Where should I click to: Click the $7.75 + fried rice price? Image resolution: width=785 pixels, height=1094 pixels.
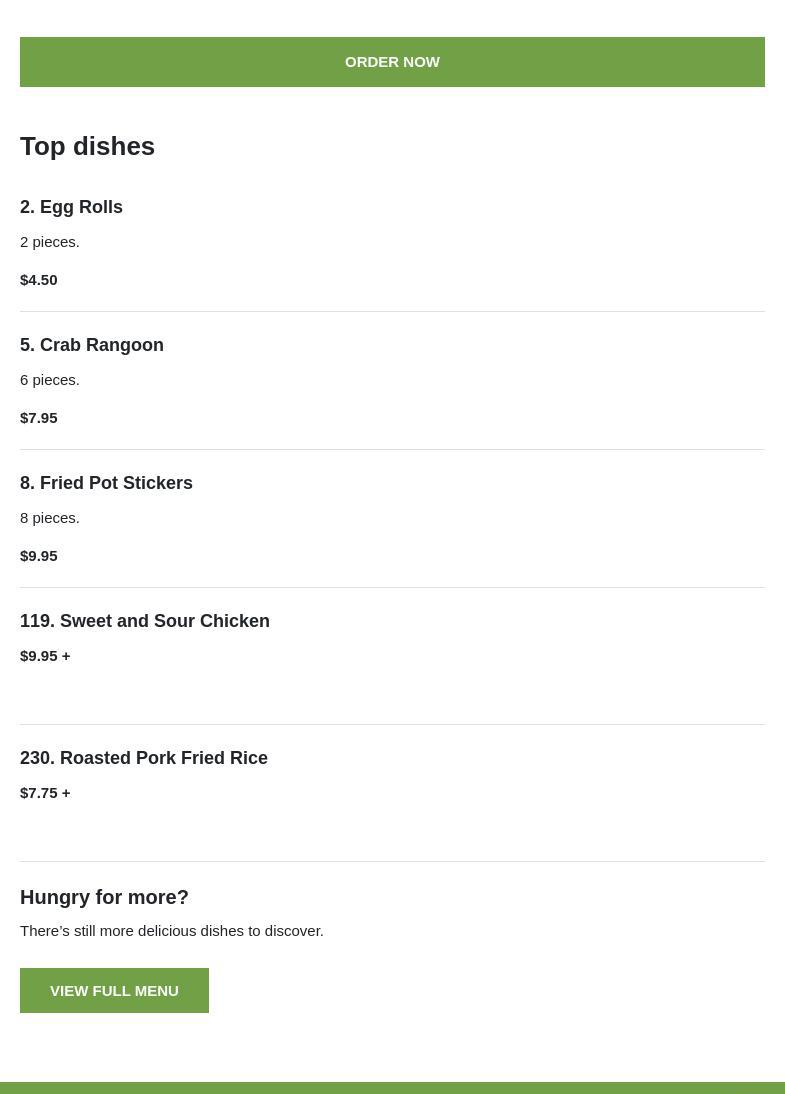(x=45, y=793)
